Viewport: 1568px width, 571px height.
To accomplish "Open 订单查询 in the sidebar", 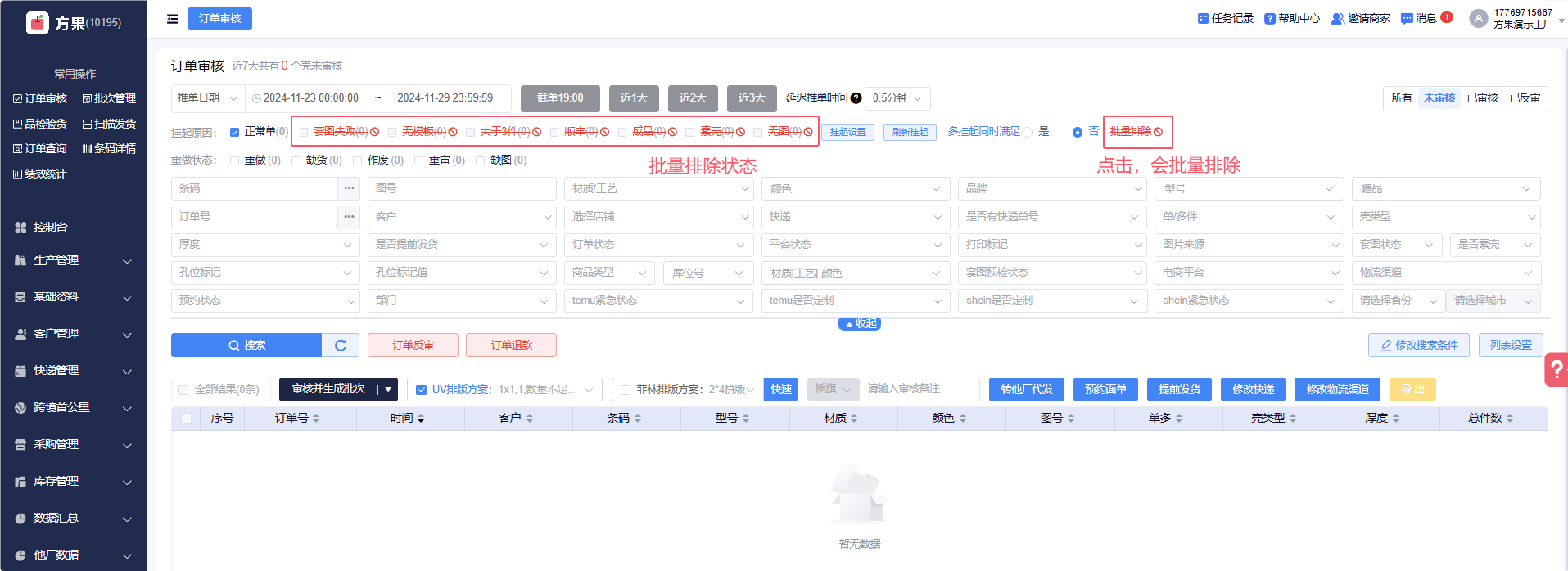I will point(40,149).
